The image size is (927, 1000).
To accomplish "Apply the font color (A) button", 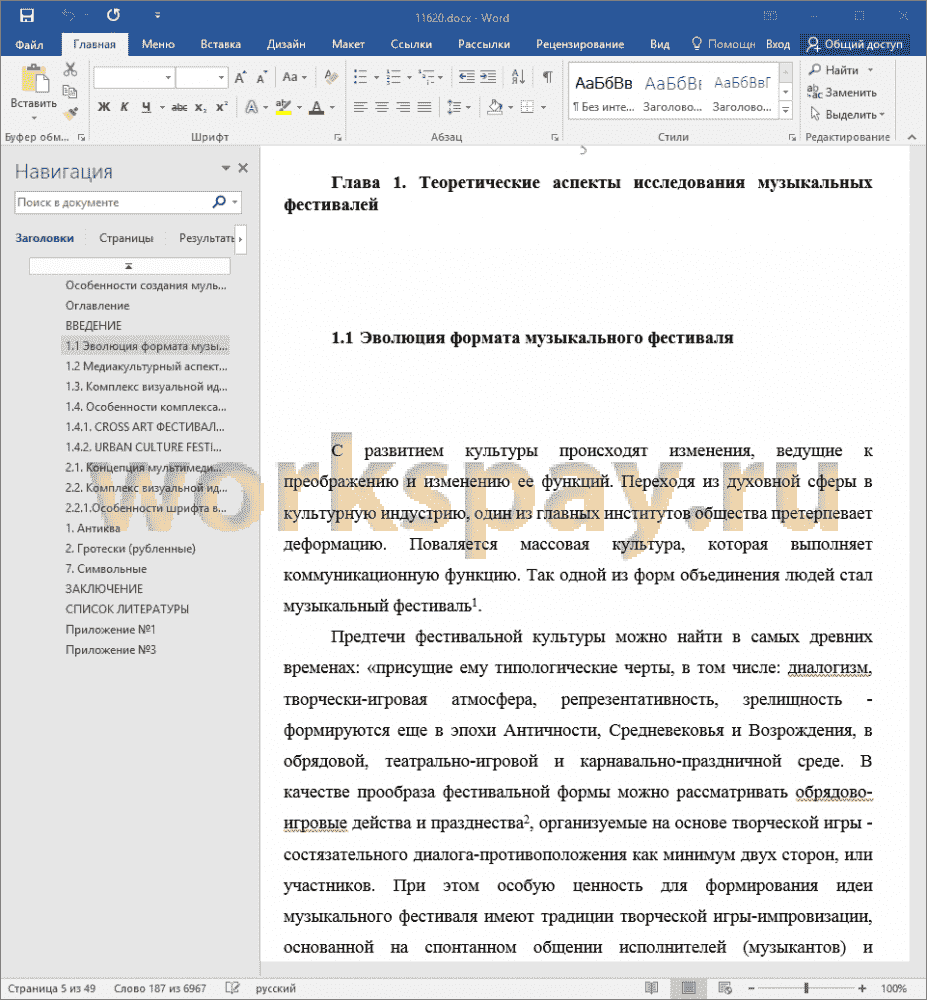I will [x=316, y=107].
